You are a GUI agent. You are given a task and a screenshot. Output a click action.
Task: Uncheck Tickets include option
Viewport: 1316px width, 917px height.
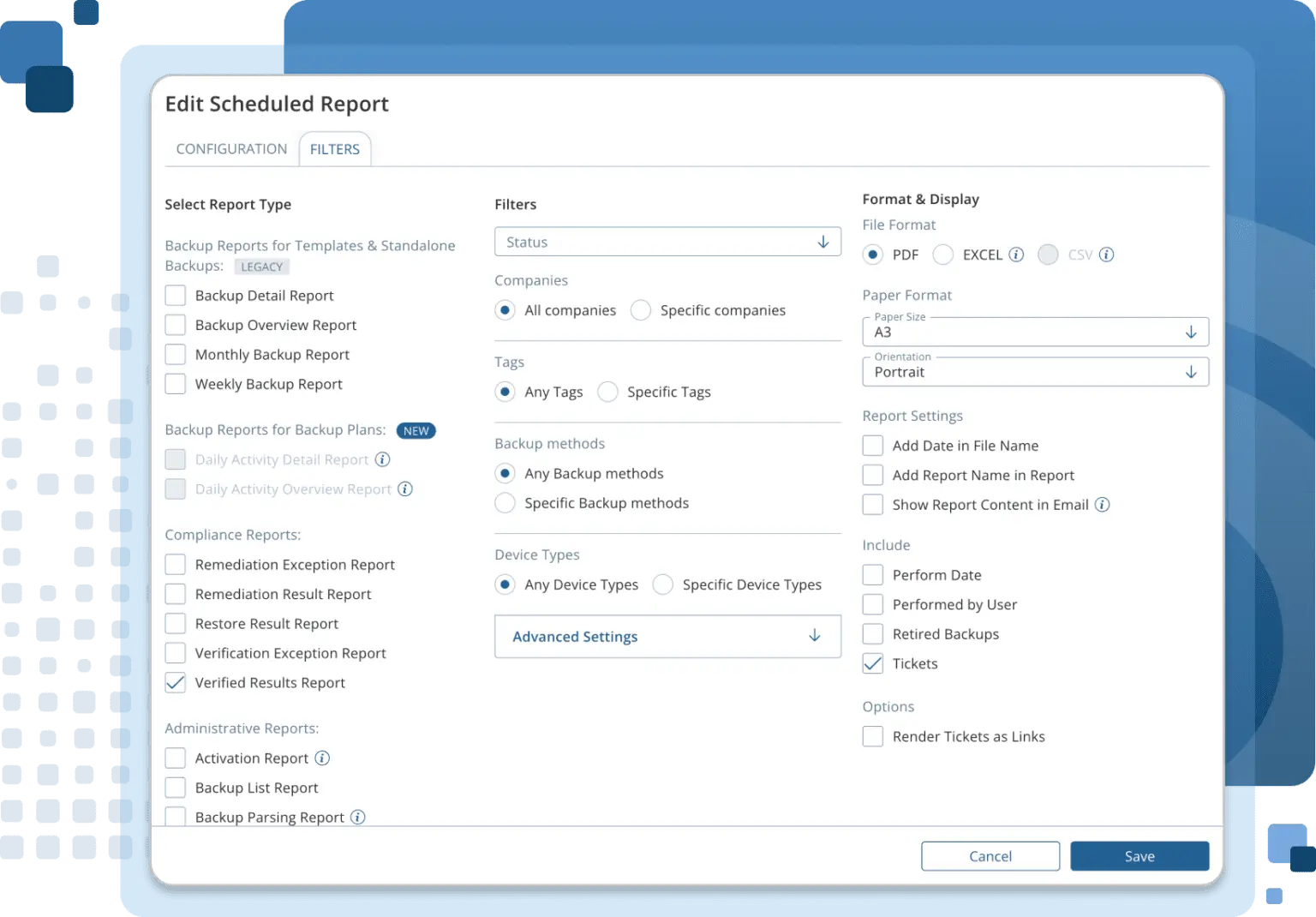[x=873, y=663]
